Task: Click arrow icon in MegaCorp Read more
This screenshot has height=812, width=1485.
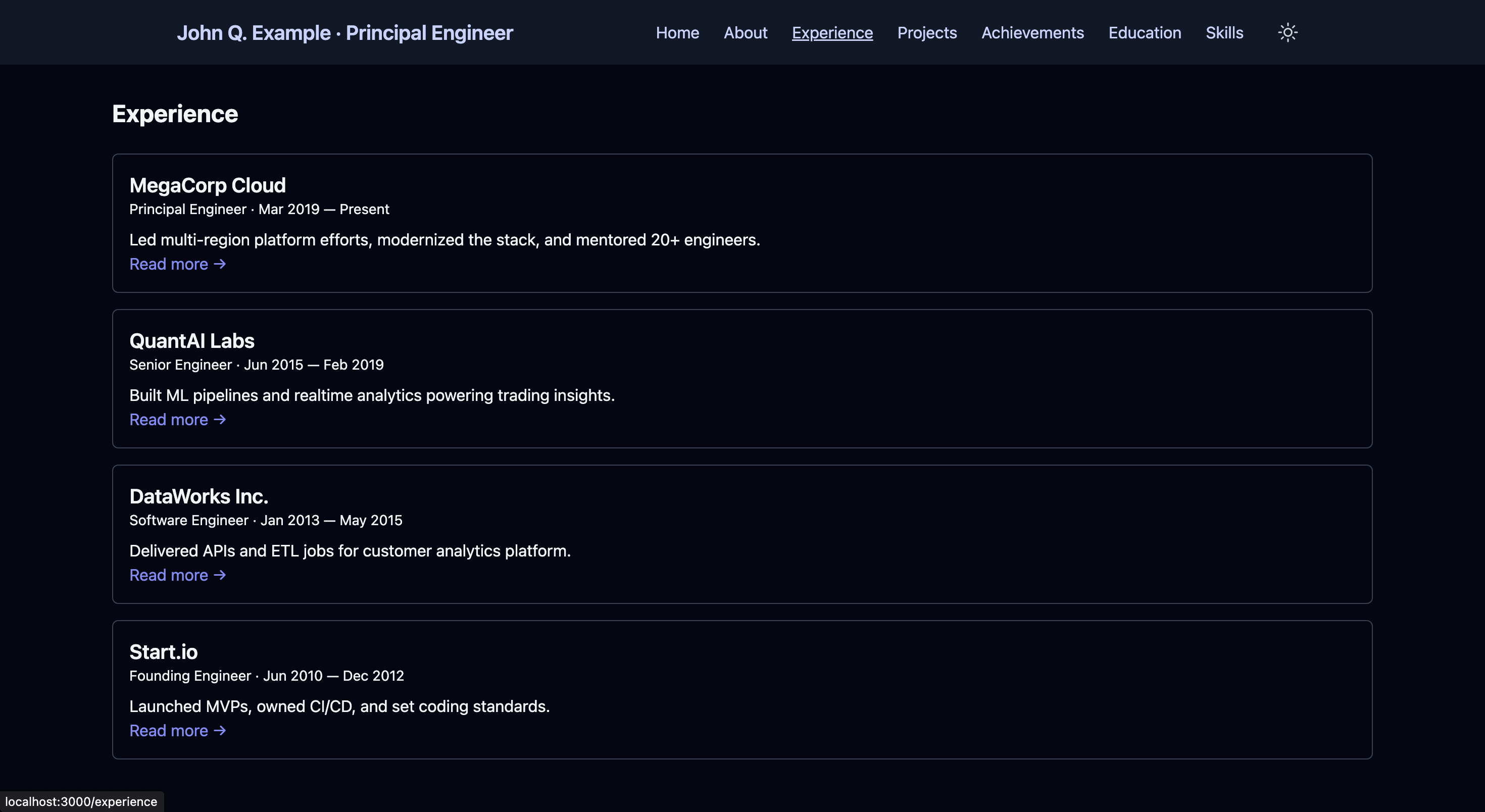Action: [220, 264]
